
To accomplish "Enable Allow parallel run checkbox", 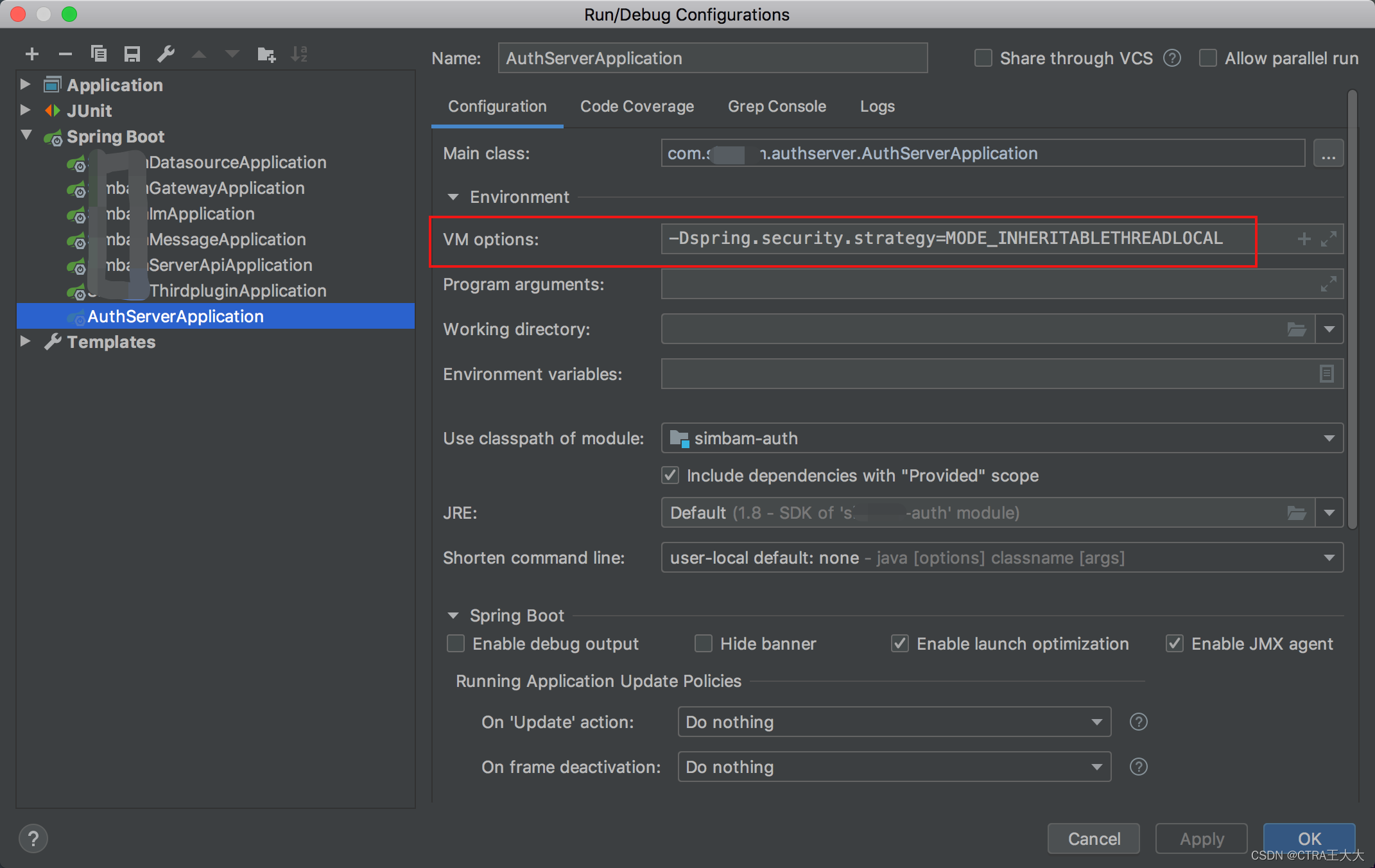I will click(1208, 58).
